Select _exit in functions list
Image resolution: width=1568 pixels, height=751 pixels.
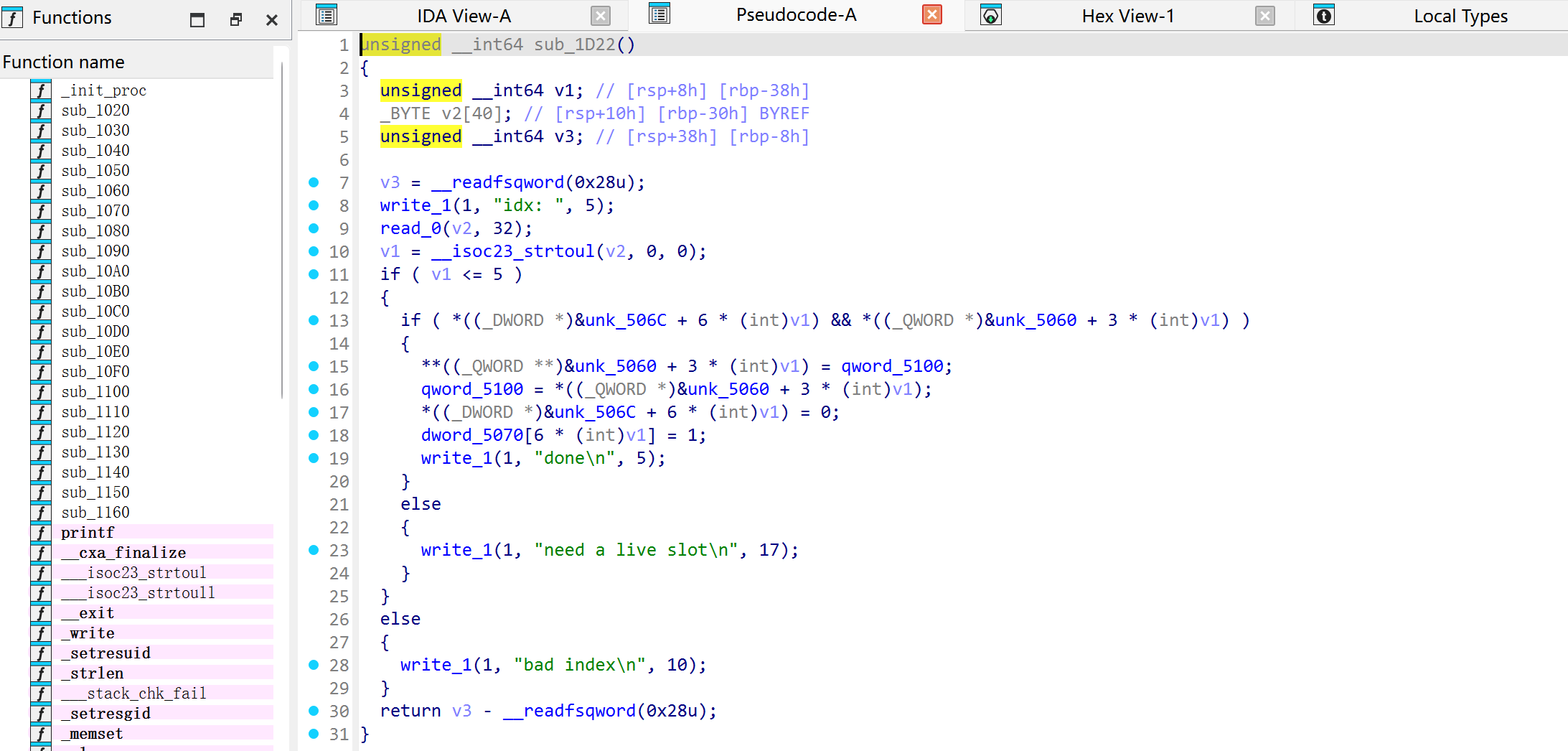pyautogui.click(x=88, y=613)
